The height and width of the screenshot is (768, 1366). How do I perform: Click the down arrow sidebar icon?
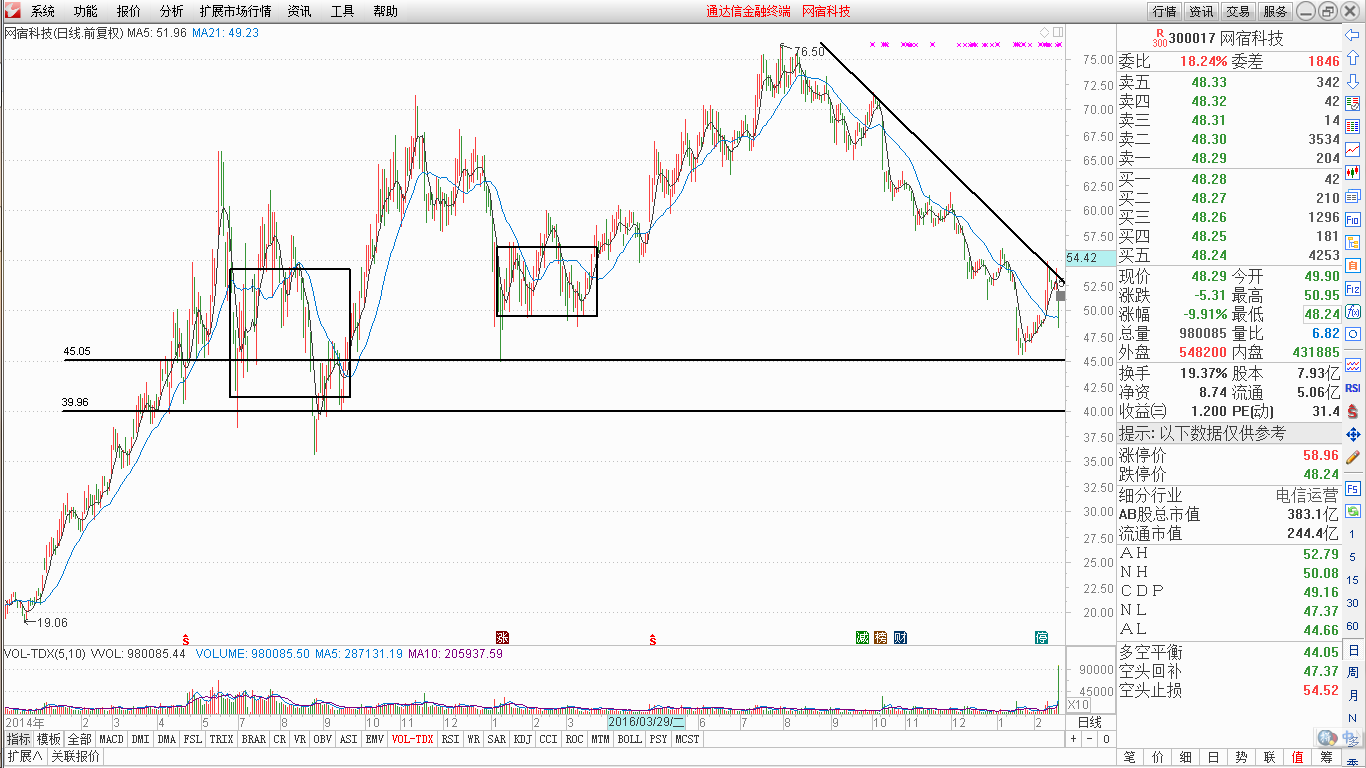[x=1353, y=79]
